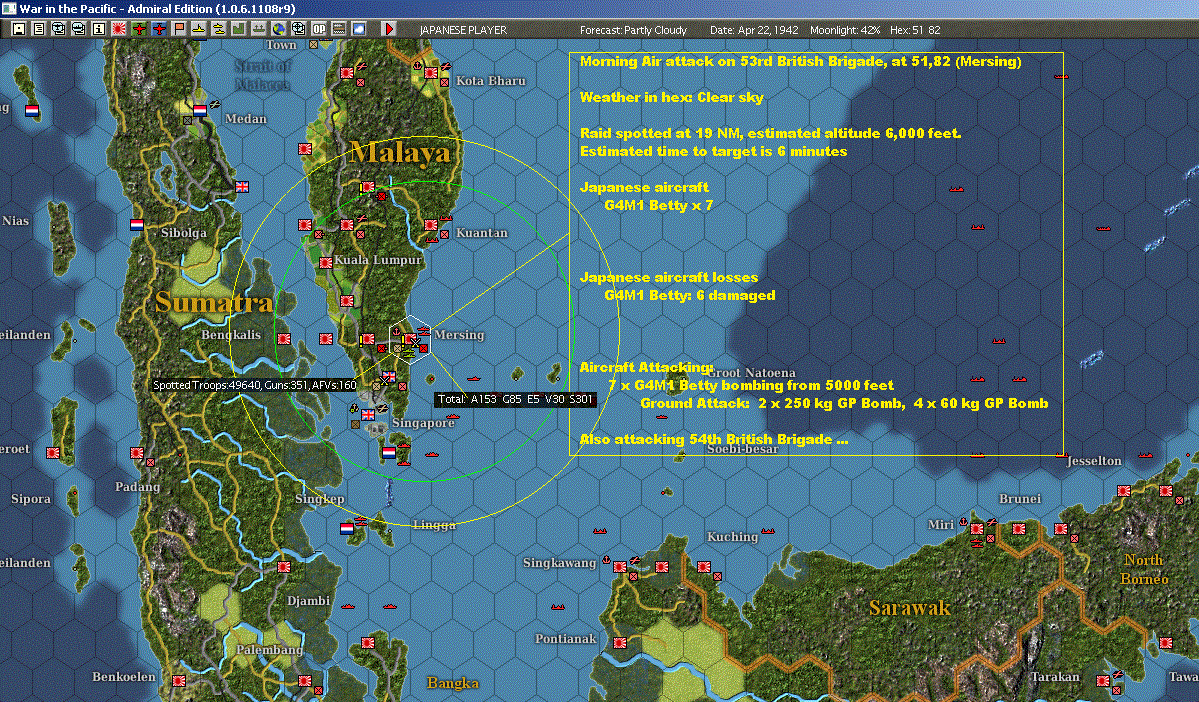Click the Bengkalis map label

231,335
